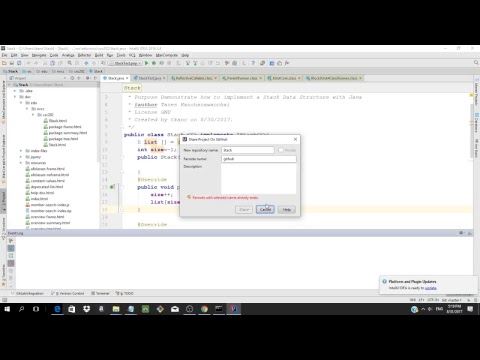The width and height of the screenshot is (480, 360).
Task: Click the Search Everywhere magnifier at top right
Action: 476,63
